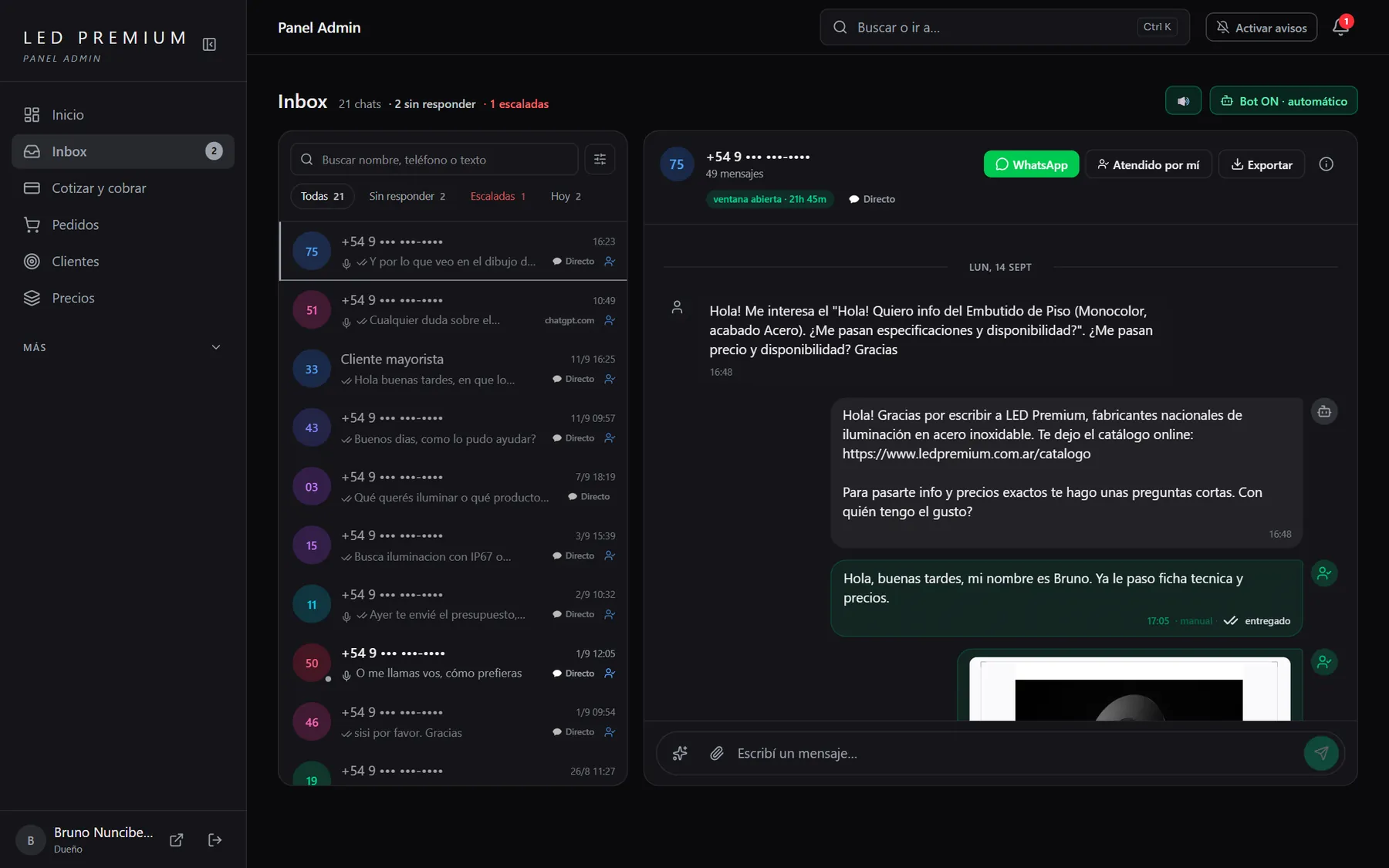Click the AI sparkle suggestion icon
Image resolution: width=1389 pixels, height=868 pixels.
(x=680, y=753)
